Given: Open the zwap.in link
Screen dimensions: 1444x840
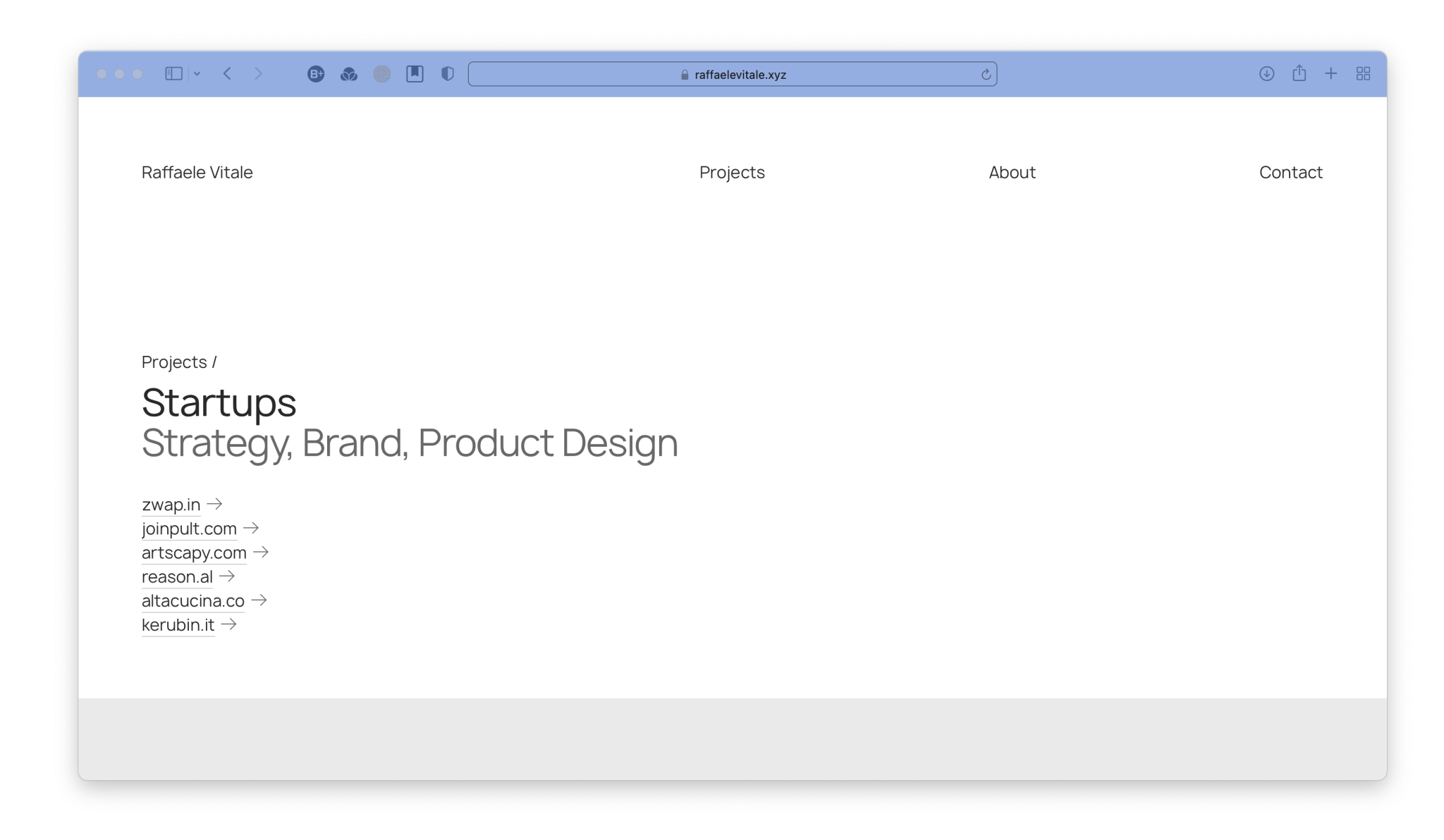Looking at the screenshot, I should pyautogui.click(x=171, y=505).
